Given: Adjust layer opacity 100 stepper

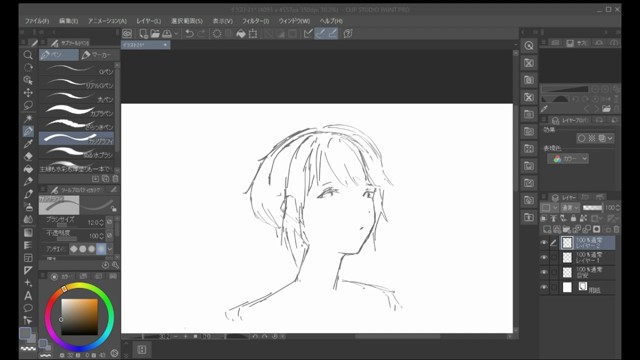Looking at the screenshot, I should [x=618, y=208].
